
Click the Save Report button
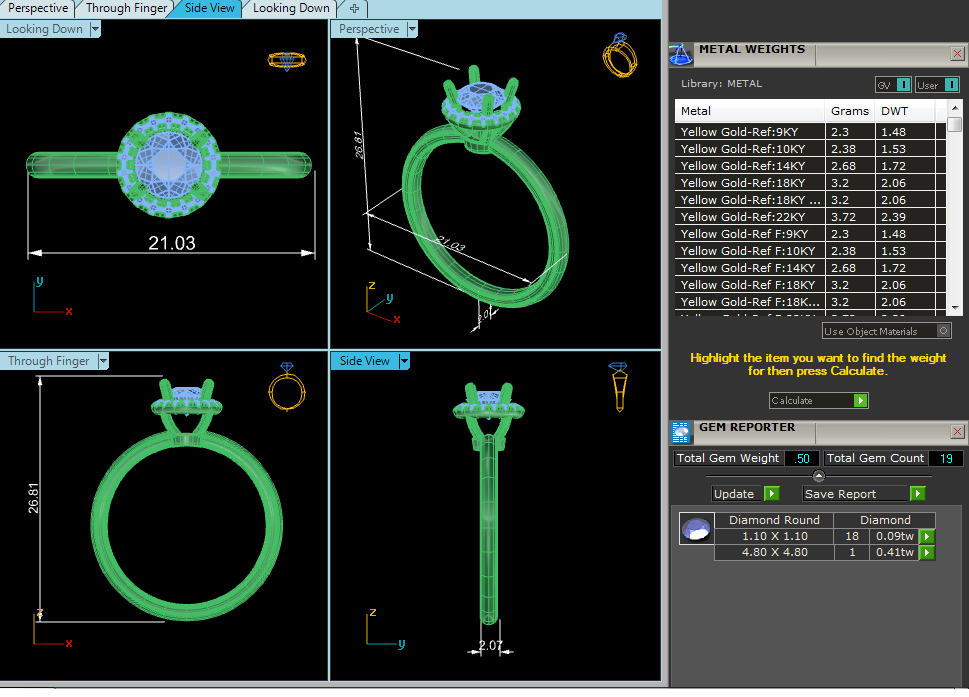[x=856, y=494]
